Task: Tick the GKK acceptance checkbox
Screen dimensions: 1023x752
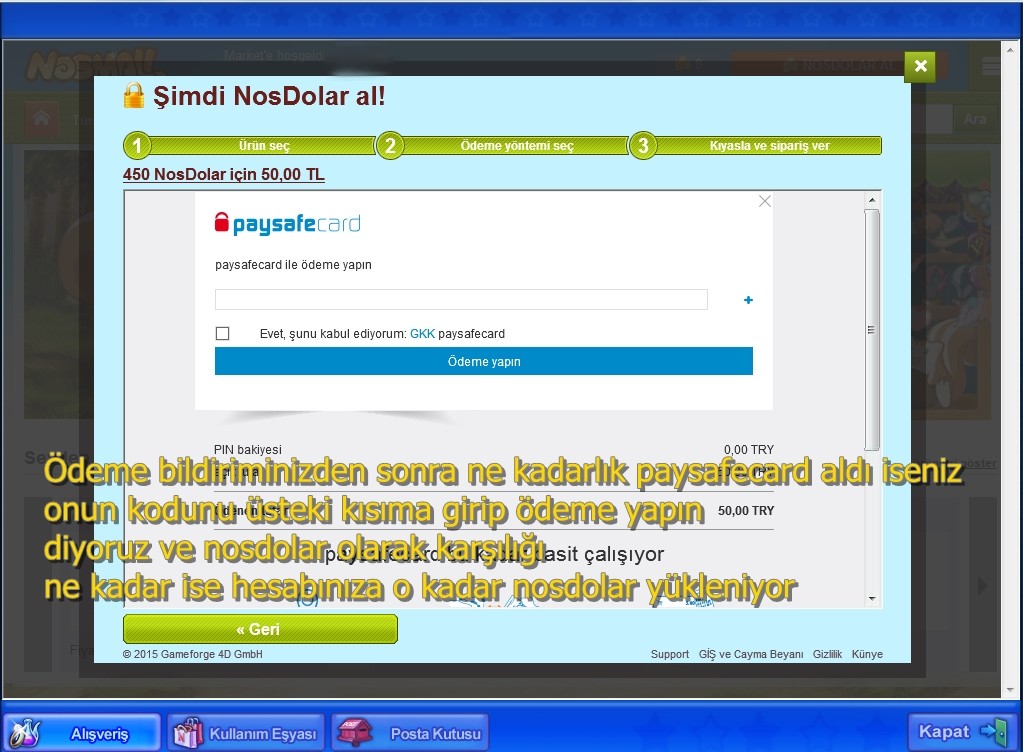Action: pos(222,333)
